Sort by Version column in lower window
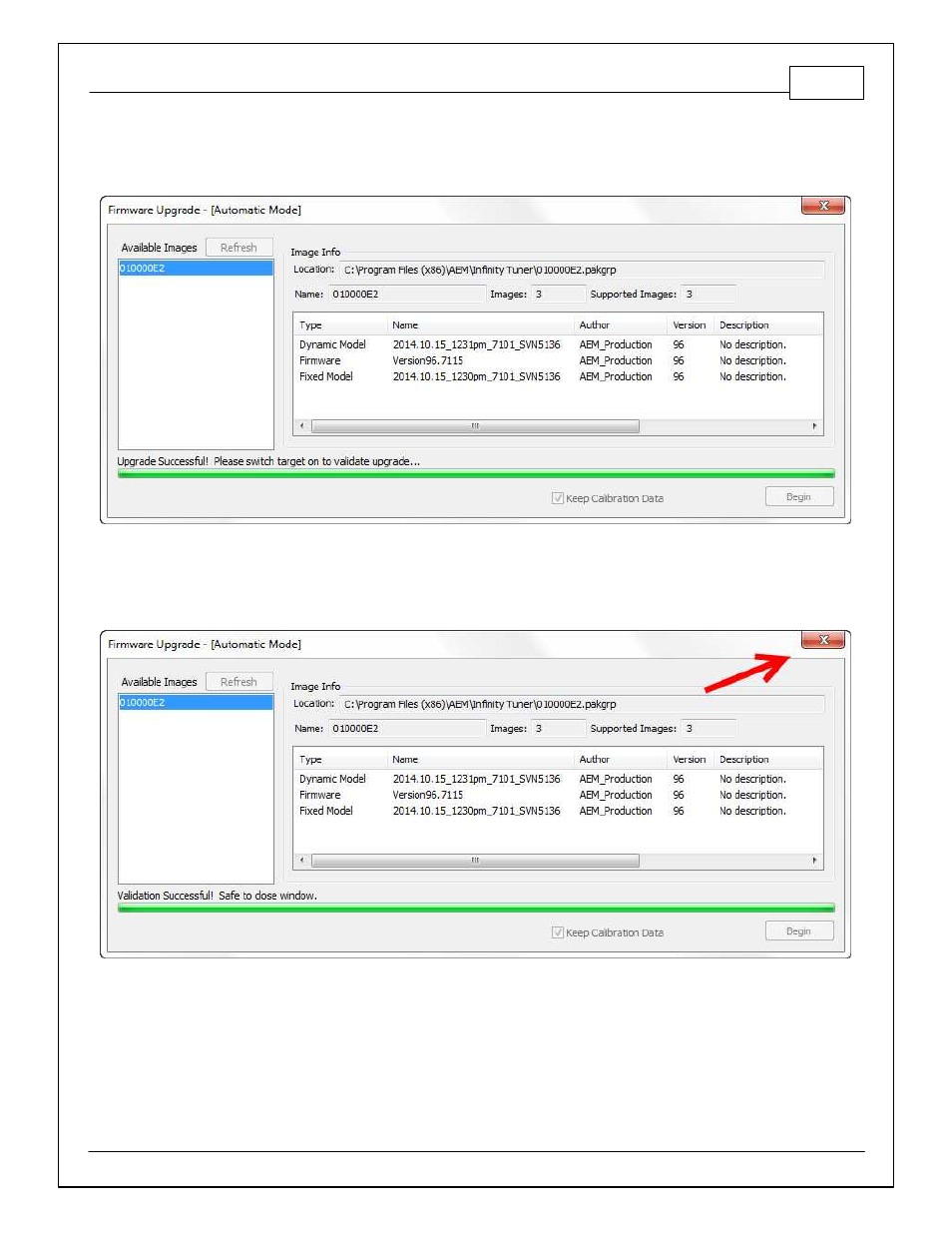 click(691, 760)
